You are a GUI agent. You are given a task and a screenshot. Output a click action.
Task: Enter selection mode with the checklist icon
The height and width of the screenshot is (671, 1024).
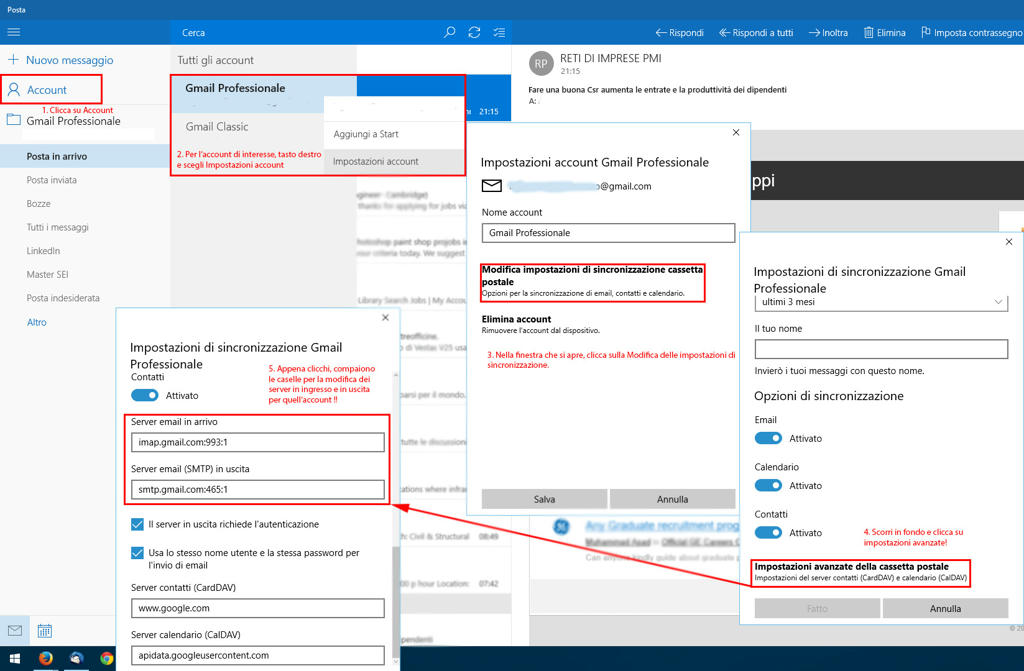499,32
